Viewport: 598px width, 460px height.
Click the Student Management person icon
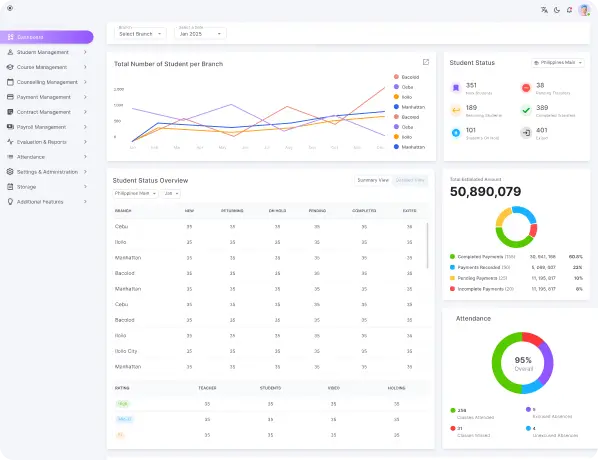[x=10, y=52]
